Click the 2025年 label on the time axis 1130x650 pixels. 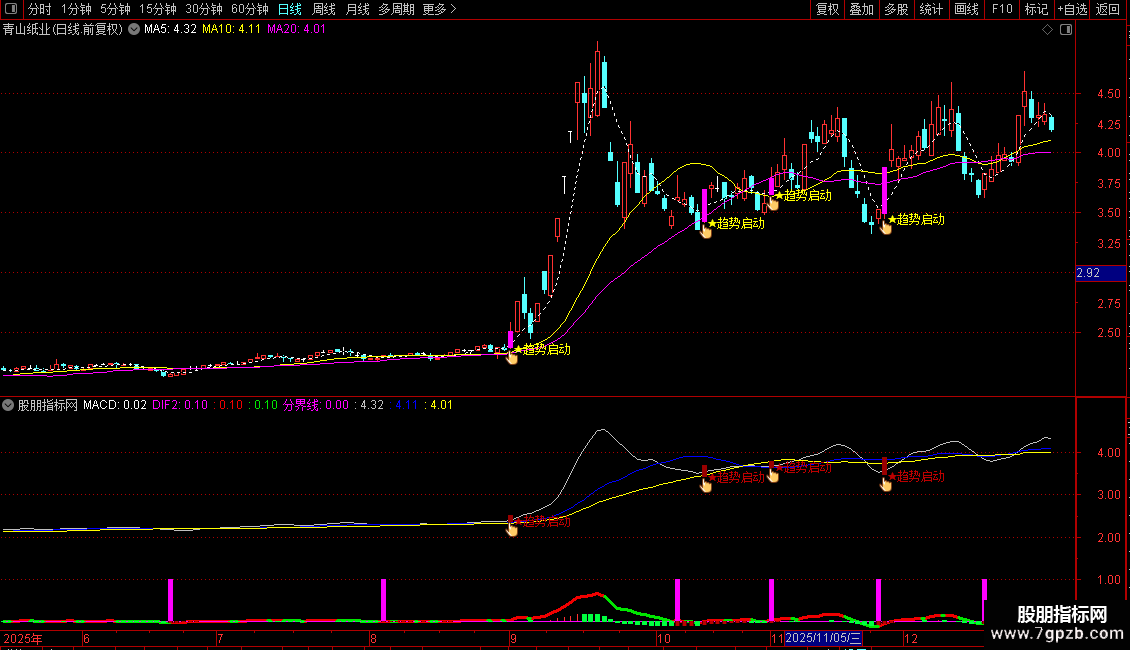(23, 639)
